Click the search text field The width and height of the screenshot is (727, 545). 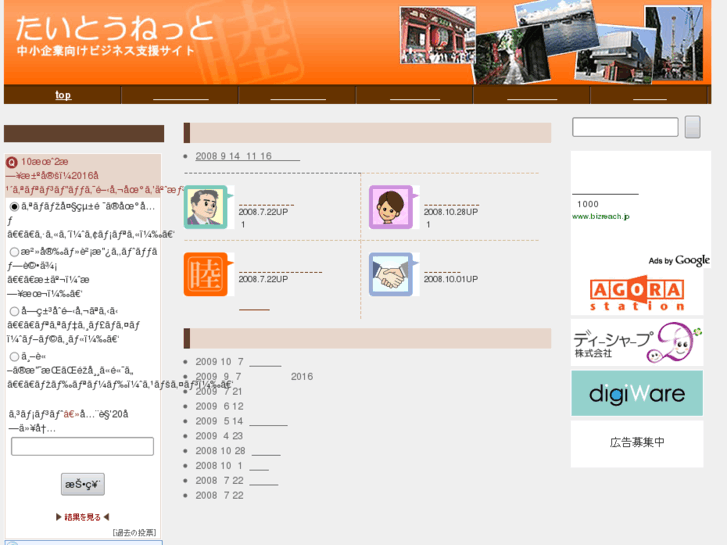point(625,127)
